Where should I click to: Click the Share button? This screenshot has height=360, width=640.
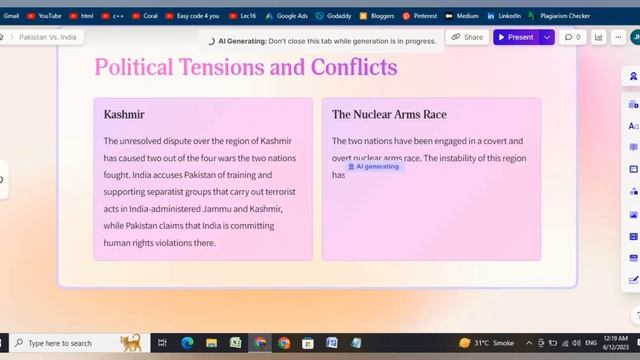point(467,37)
